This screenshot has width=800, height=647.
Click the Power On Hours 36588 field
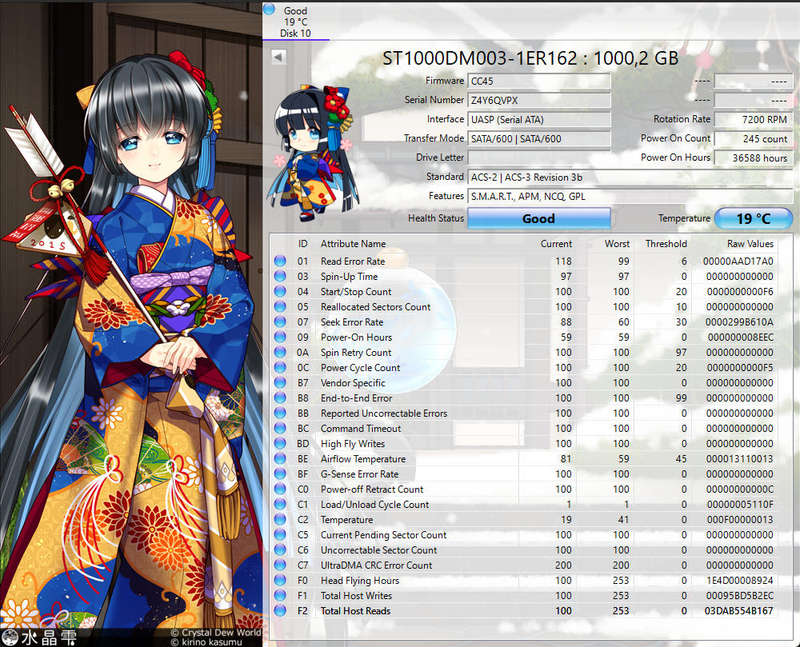(754, 158)
